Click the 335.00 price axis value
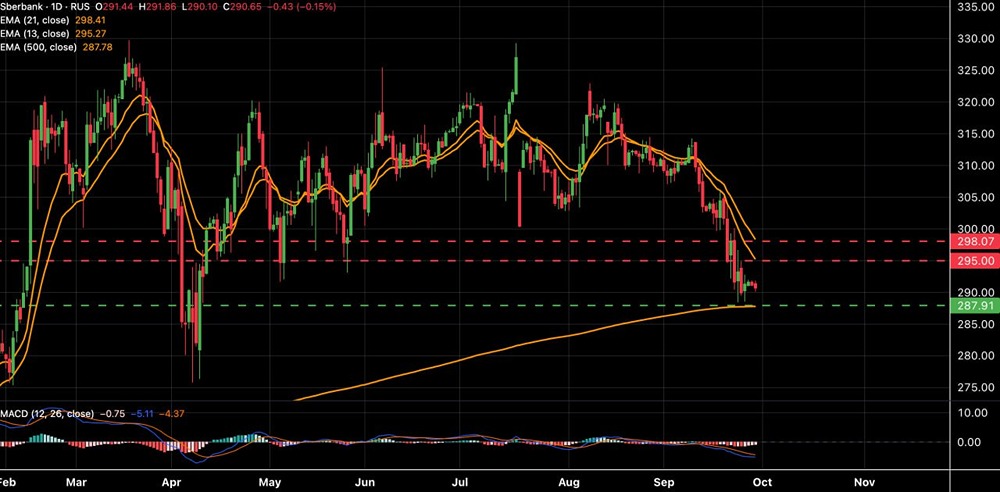 coord(976,7)
